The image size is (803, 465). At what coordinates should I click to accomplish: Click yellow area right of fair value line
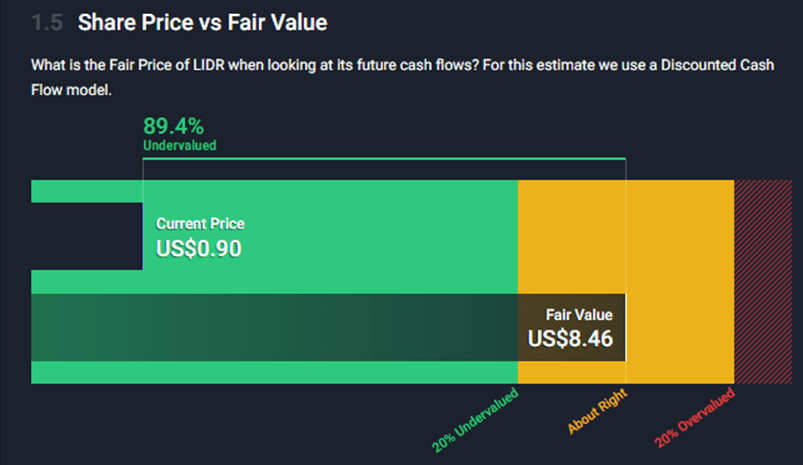tap(680, 282)
